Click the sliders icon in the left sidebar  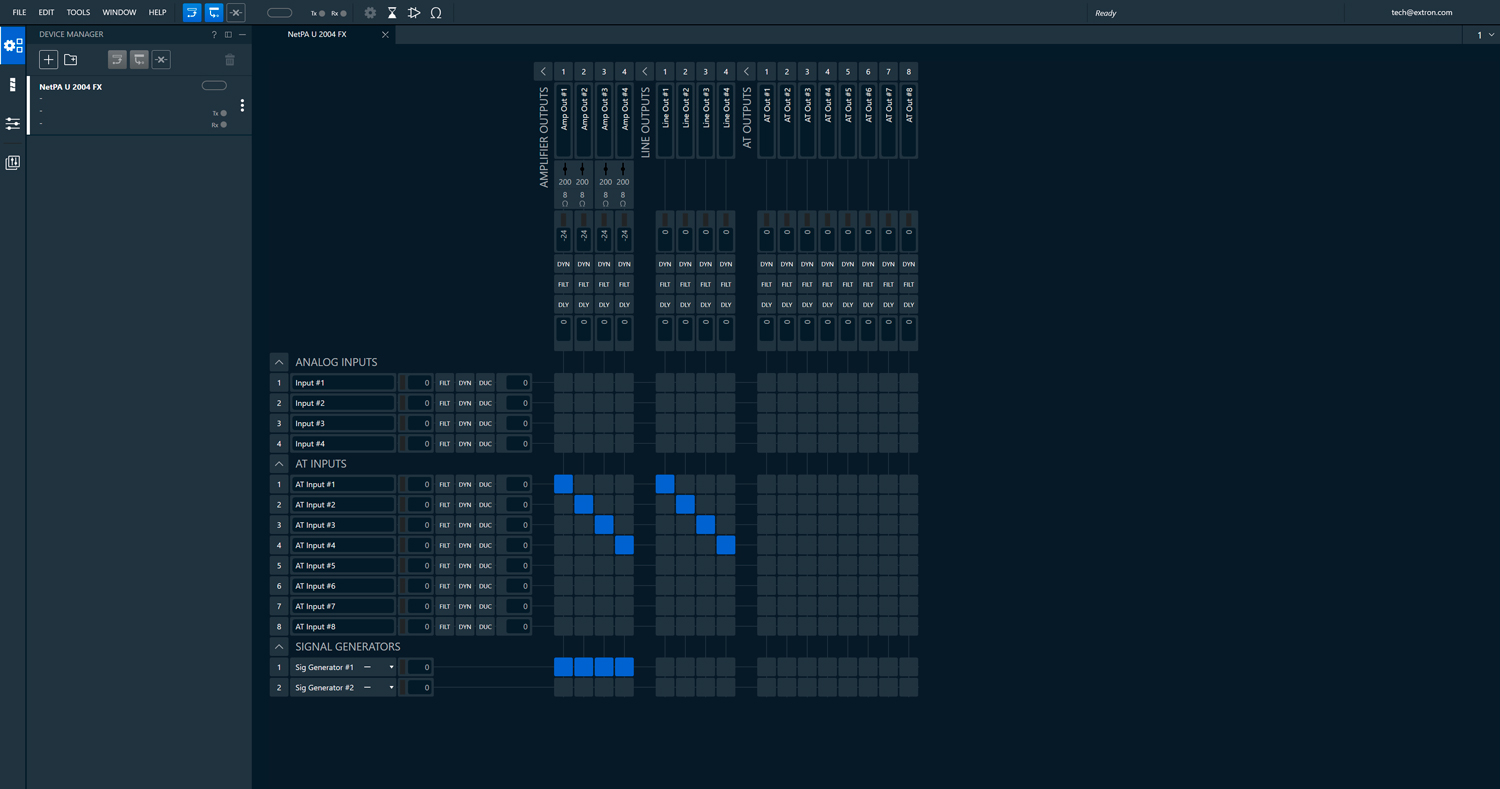(x=13, y=124)
